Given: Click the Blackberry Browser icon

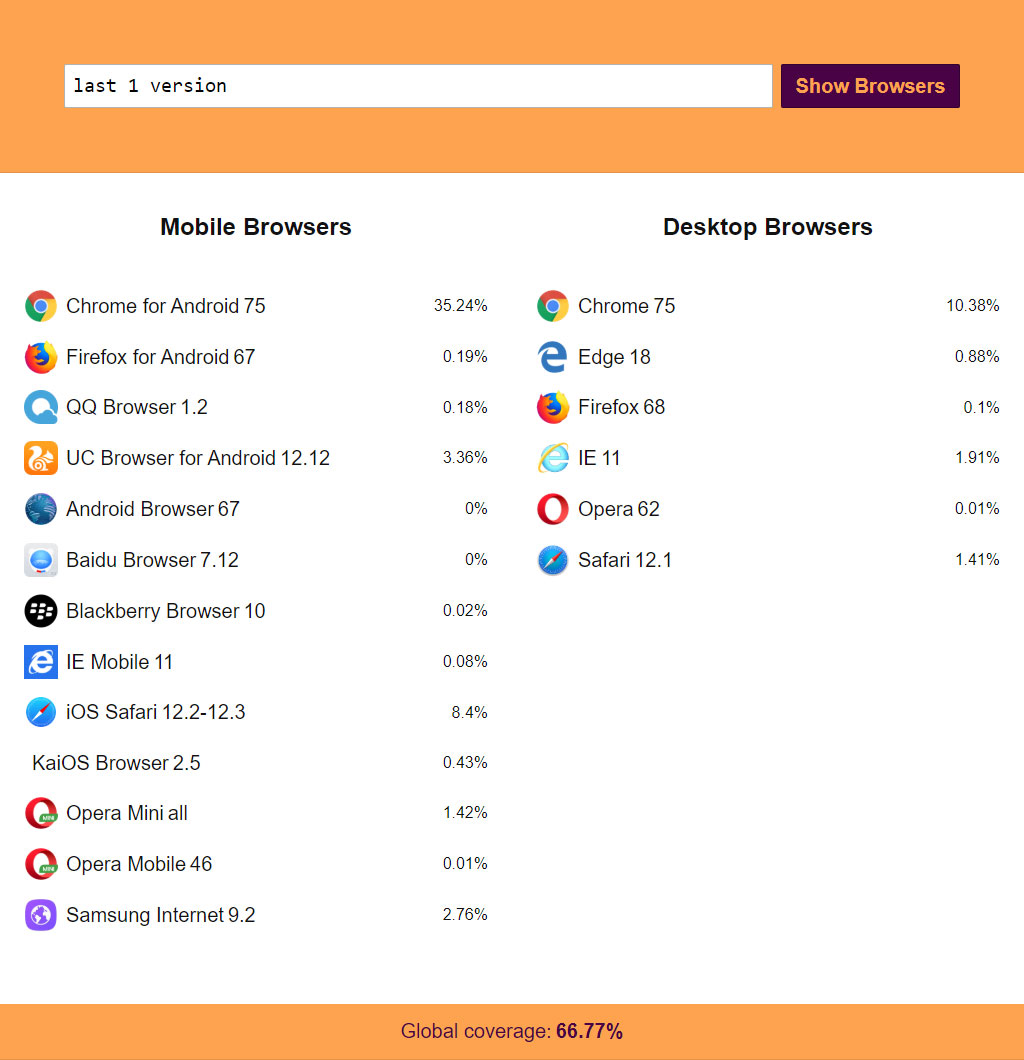Looking at the screenshot, I should point(41,611).
